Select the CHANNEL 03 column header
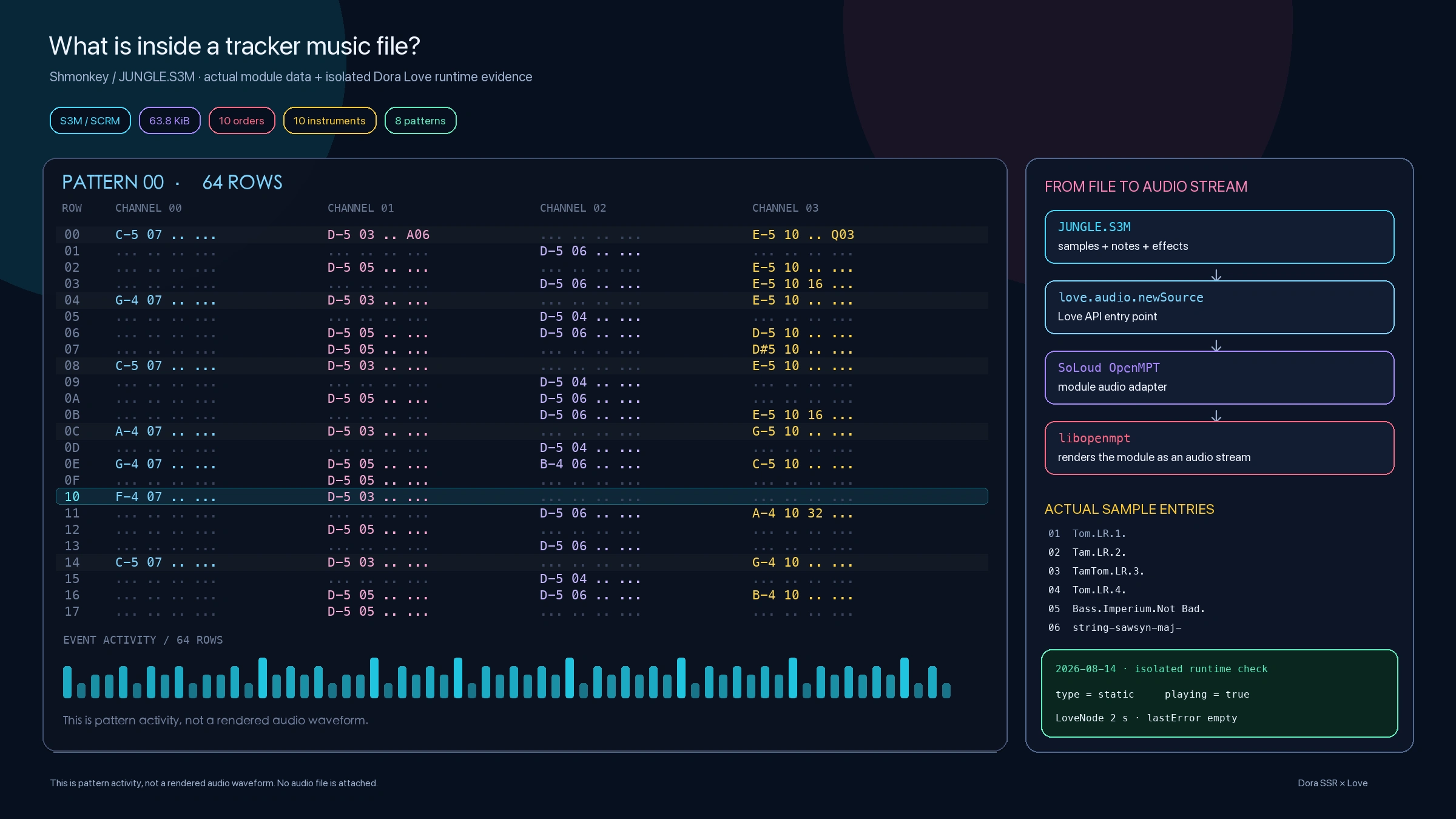Image resolution: width=1456 pixels, height=819 pixels. click(x=785, y=208)
